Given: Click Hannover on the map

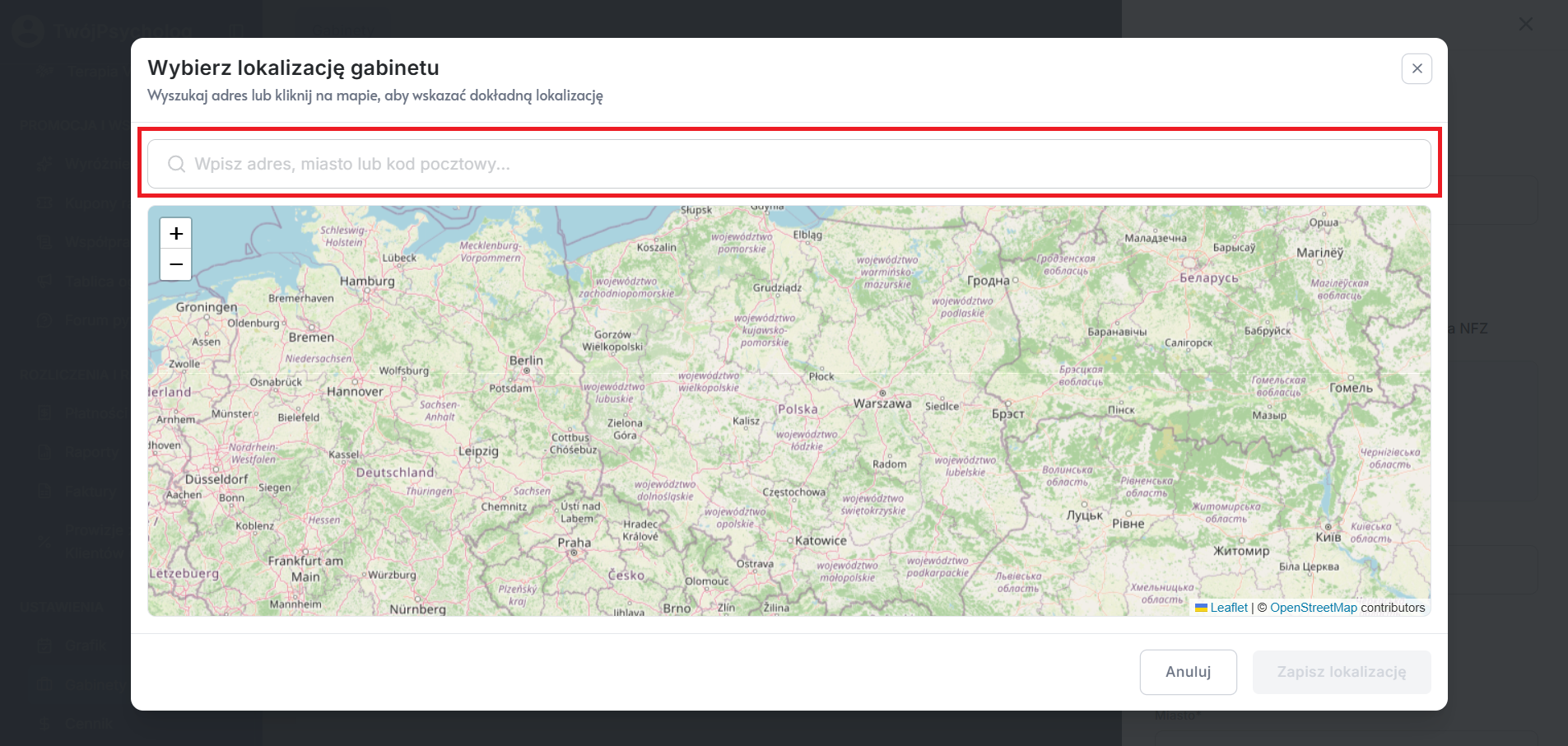Looking at the screenshot, I should [x=355, y=391].
